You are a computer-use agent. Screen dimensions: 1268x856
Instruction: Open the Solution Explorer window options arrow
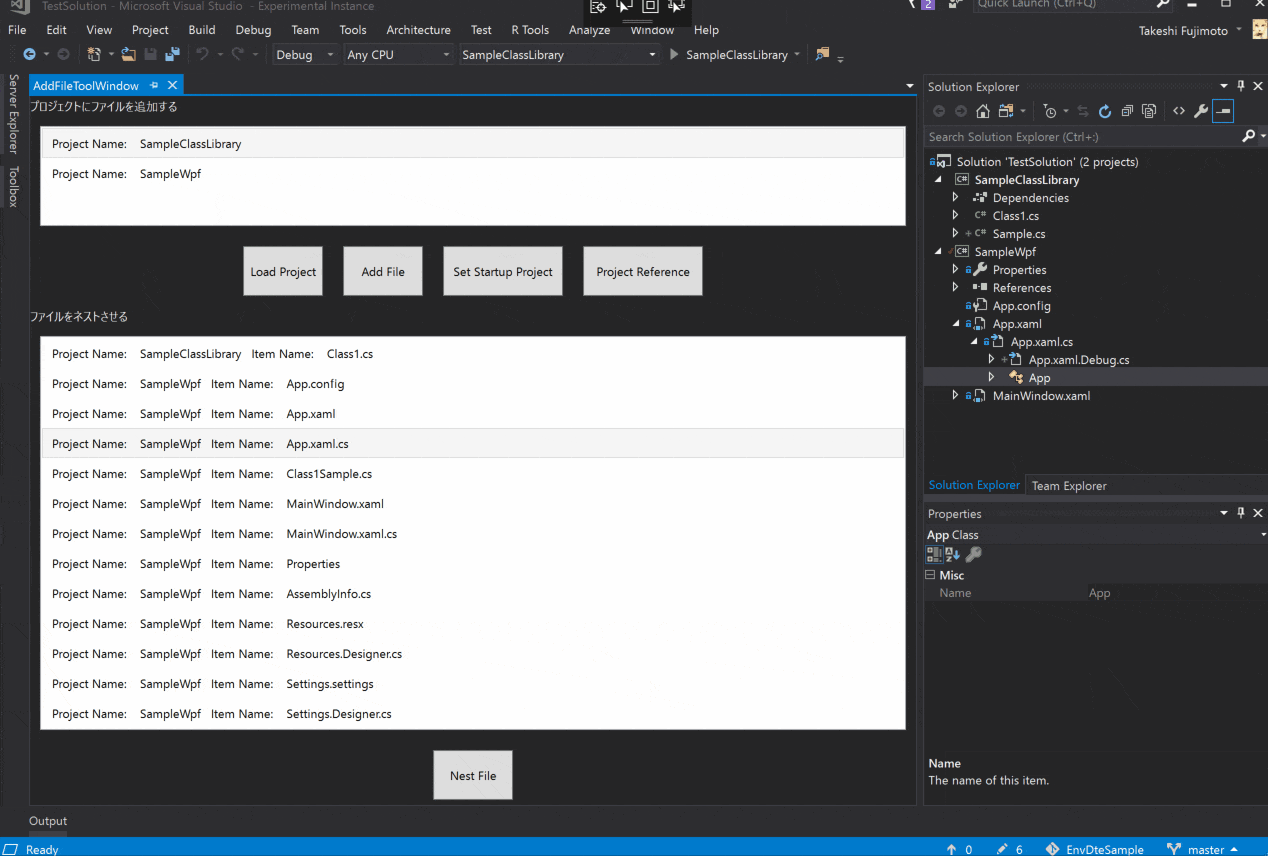point(1224,86)
